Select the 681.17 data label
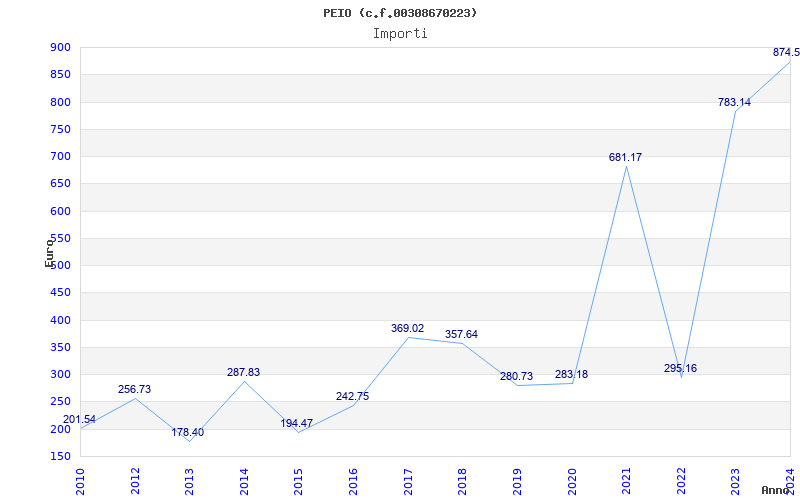Image resolution: width=800 pixels, height=500 pixels. click(626, 158)
